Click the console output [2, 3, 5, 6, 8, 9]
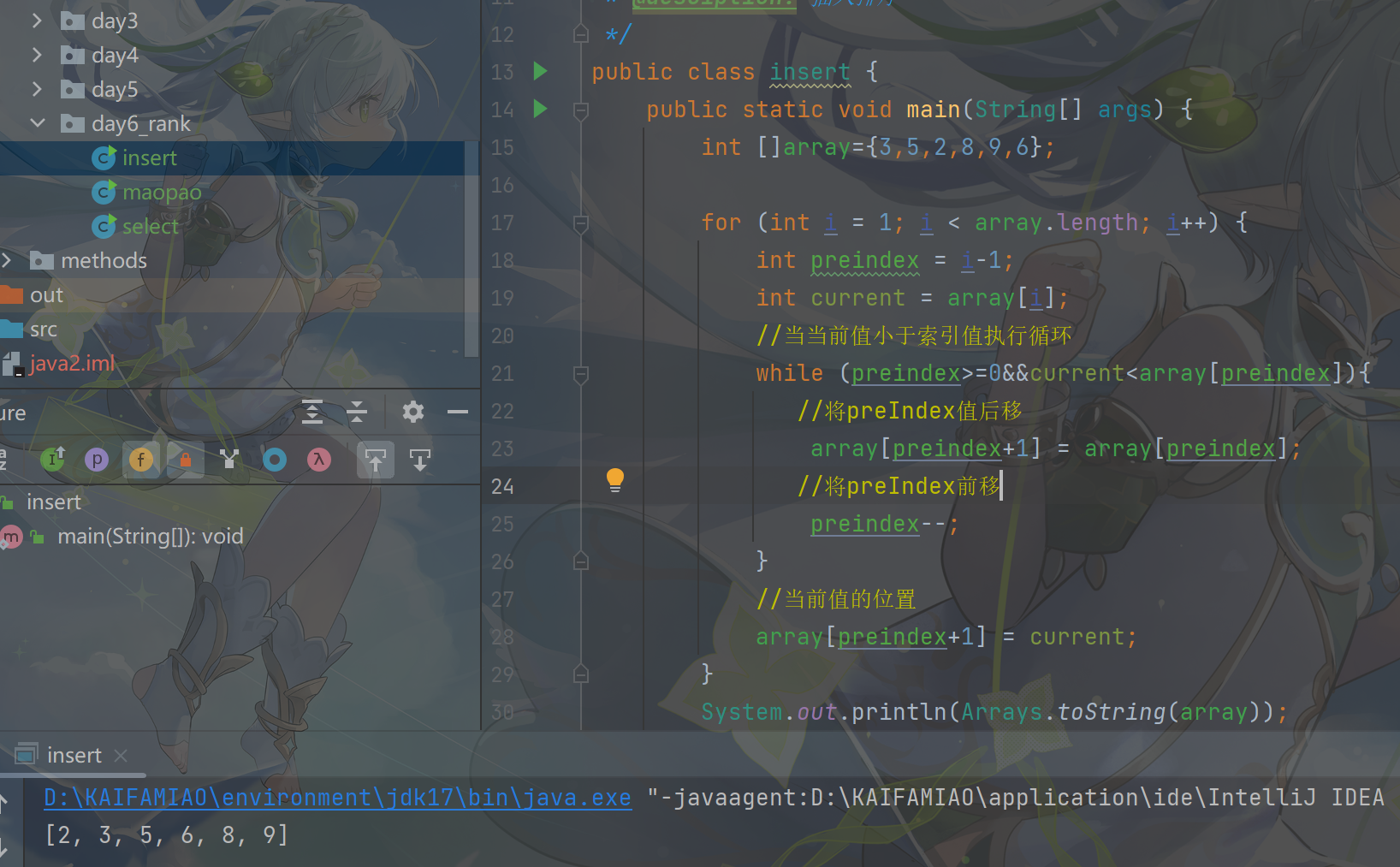The image size is (1400, 867). click(167, 834)
